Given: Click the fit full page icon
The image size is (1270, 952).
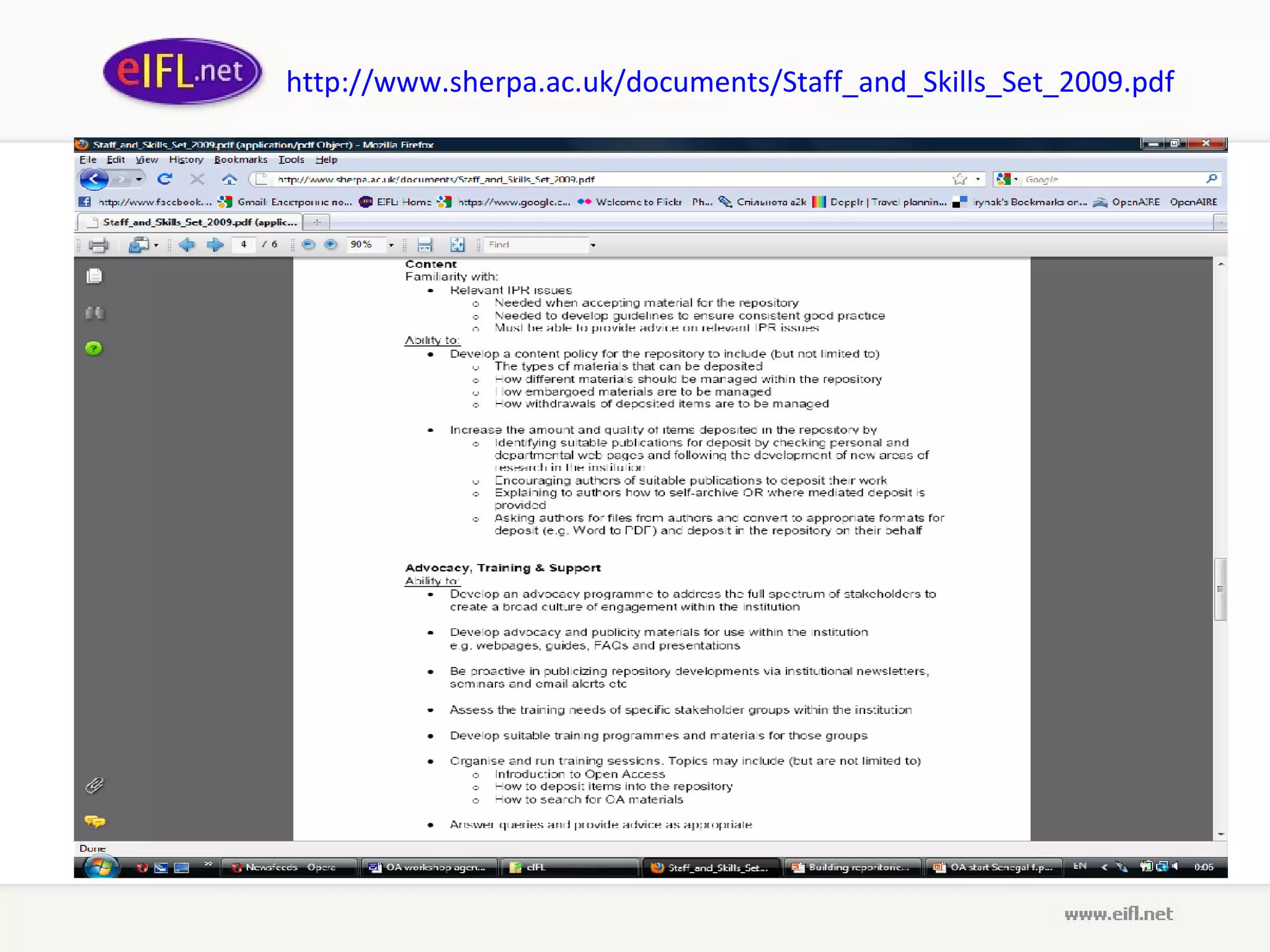Looking at the screenshot, I should [x=458, y=245].
